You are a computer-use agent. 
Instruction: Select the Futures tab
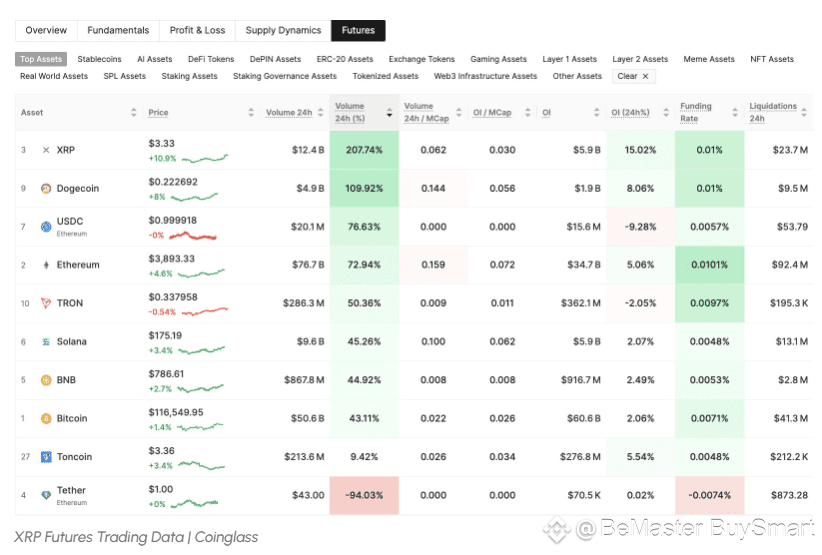[x=359, y=30]
